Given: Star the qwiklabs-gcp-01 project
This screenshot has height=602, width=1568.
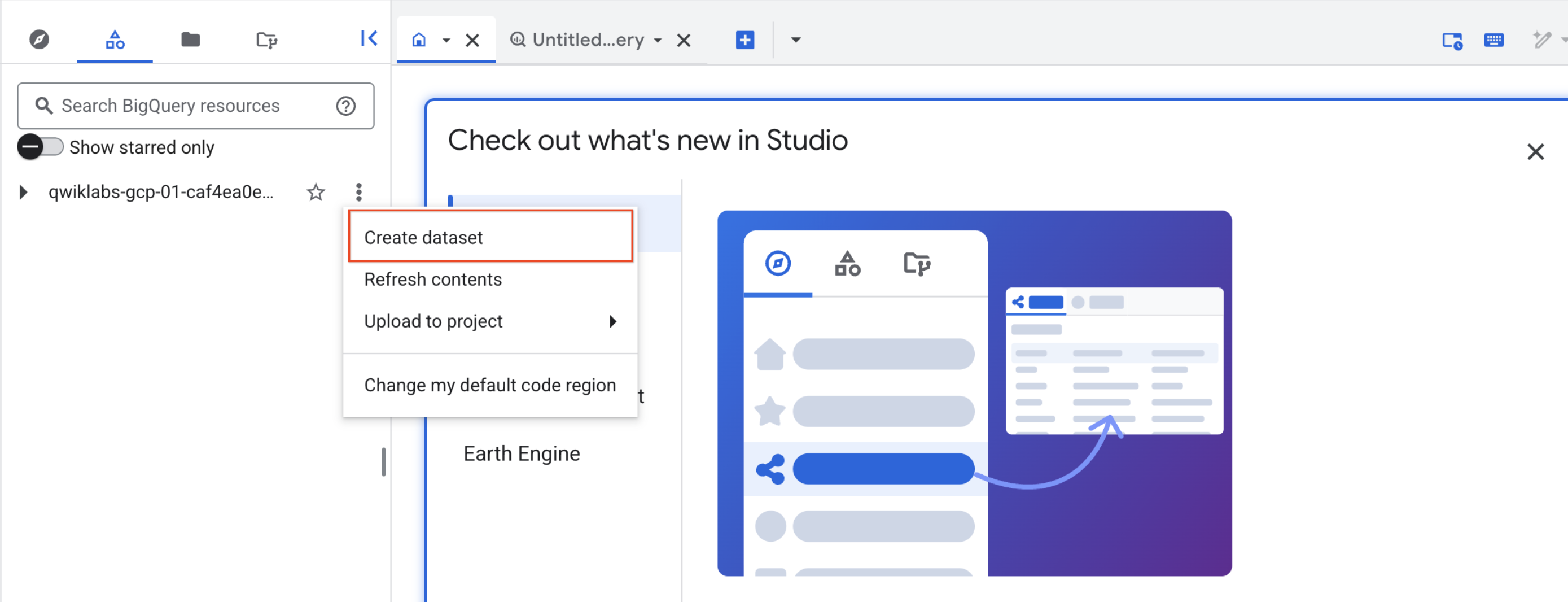Looking at the screenshot, I should point(316,192).
